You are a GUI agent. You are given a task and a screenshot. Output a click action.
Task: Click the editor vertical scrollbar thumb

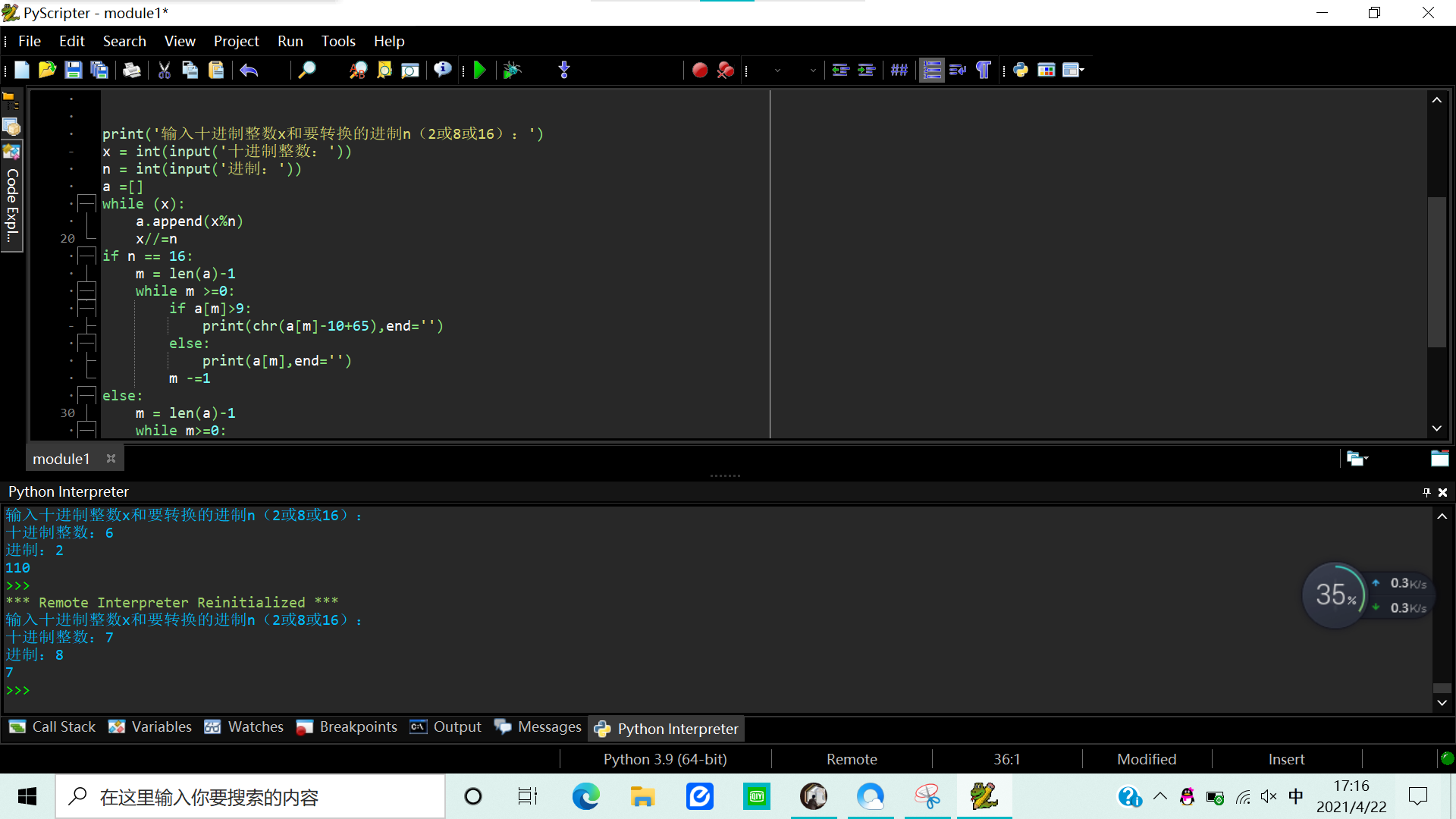(x=1436, y=271)
